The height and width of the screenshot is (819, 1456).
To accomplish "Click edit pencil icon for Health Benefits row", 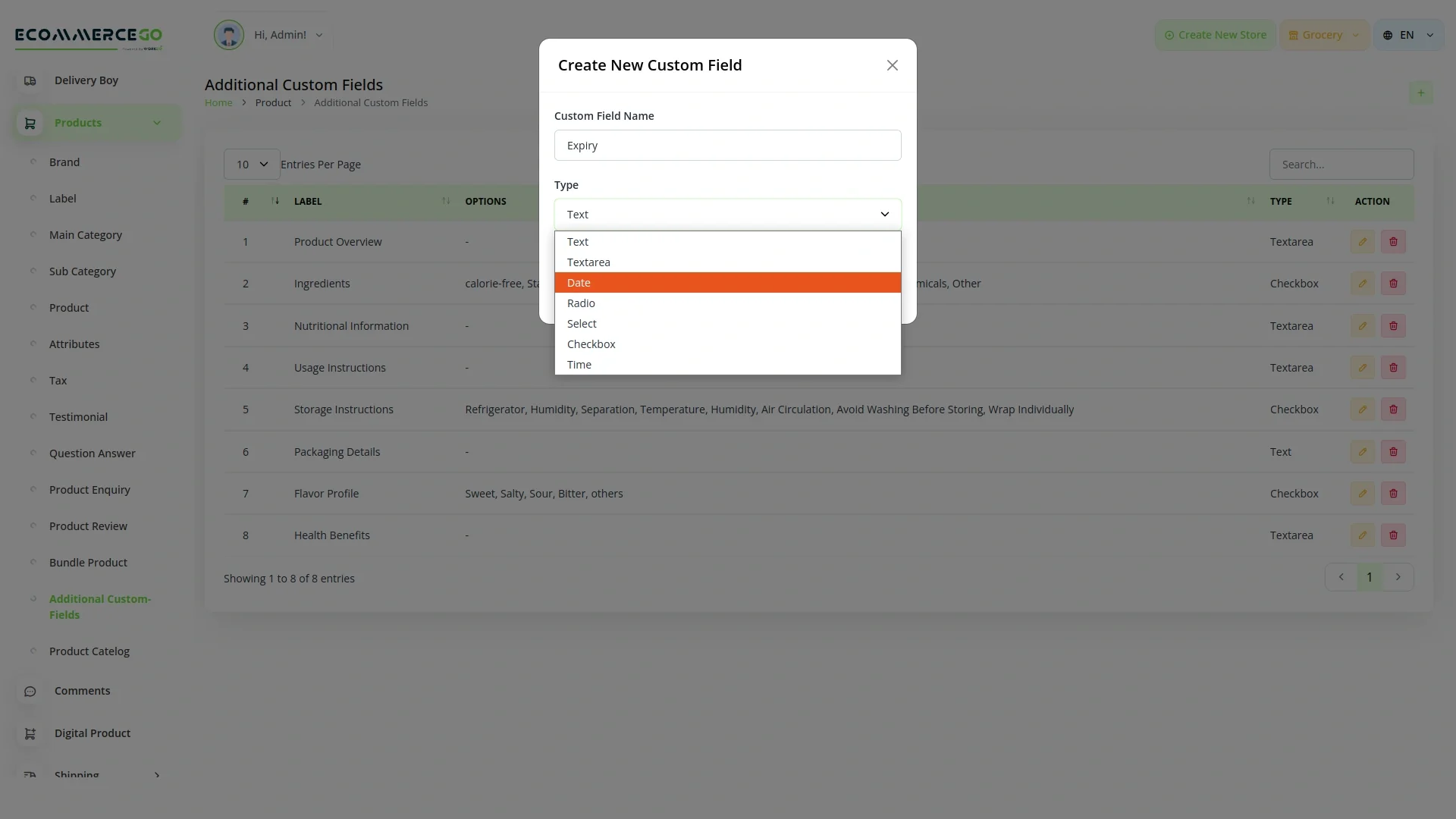I will [1363, 535].
